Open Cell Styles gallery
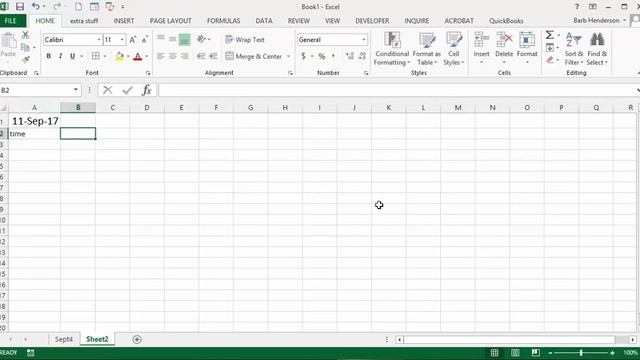 coord(453,49)
